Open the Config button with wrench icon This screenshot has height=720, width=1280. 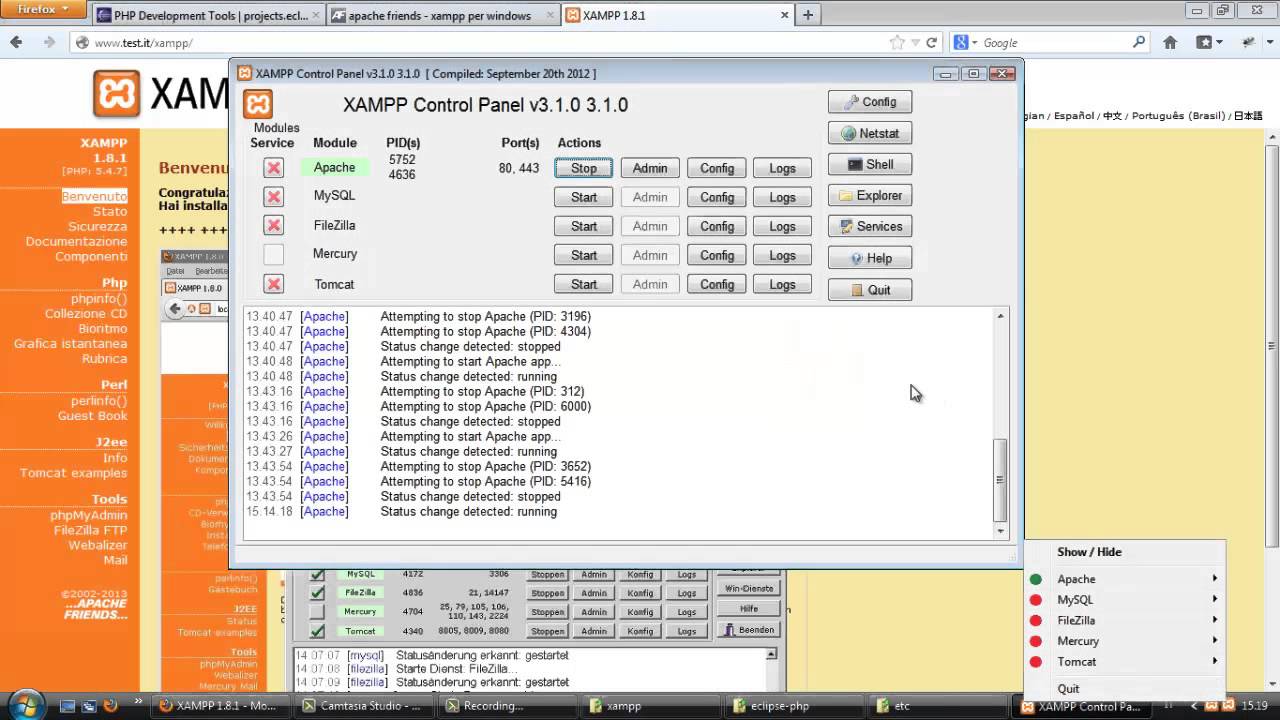[x=870, y=102]
